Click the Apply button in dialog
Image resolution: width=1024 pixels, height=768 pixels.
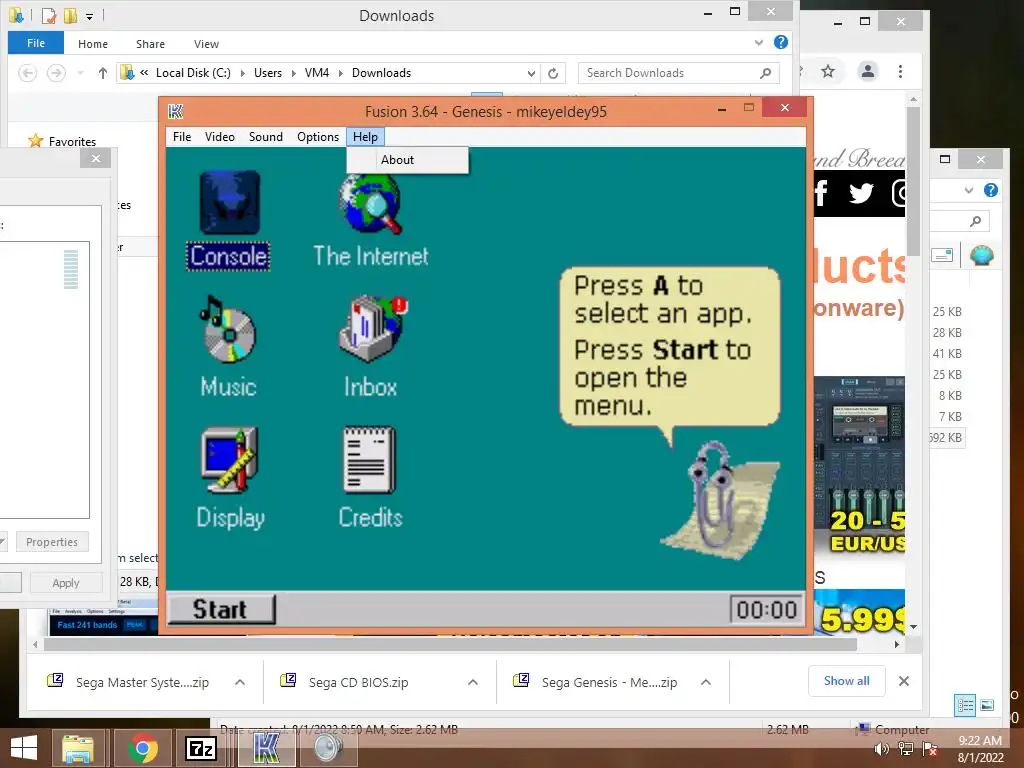click(x=65, y=583)
